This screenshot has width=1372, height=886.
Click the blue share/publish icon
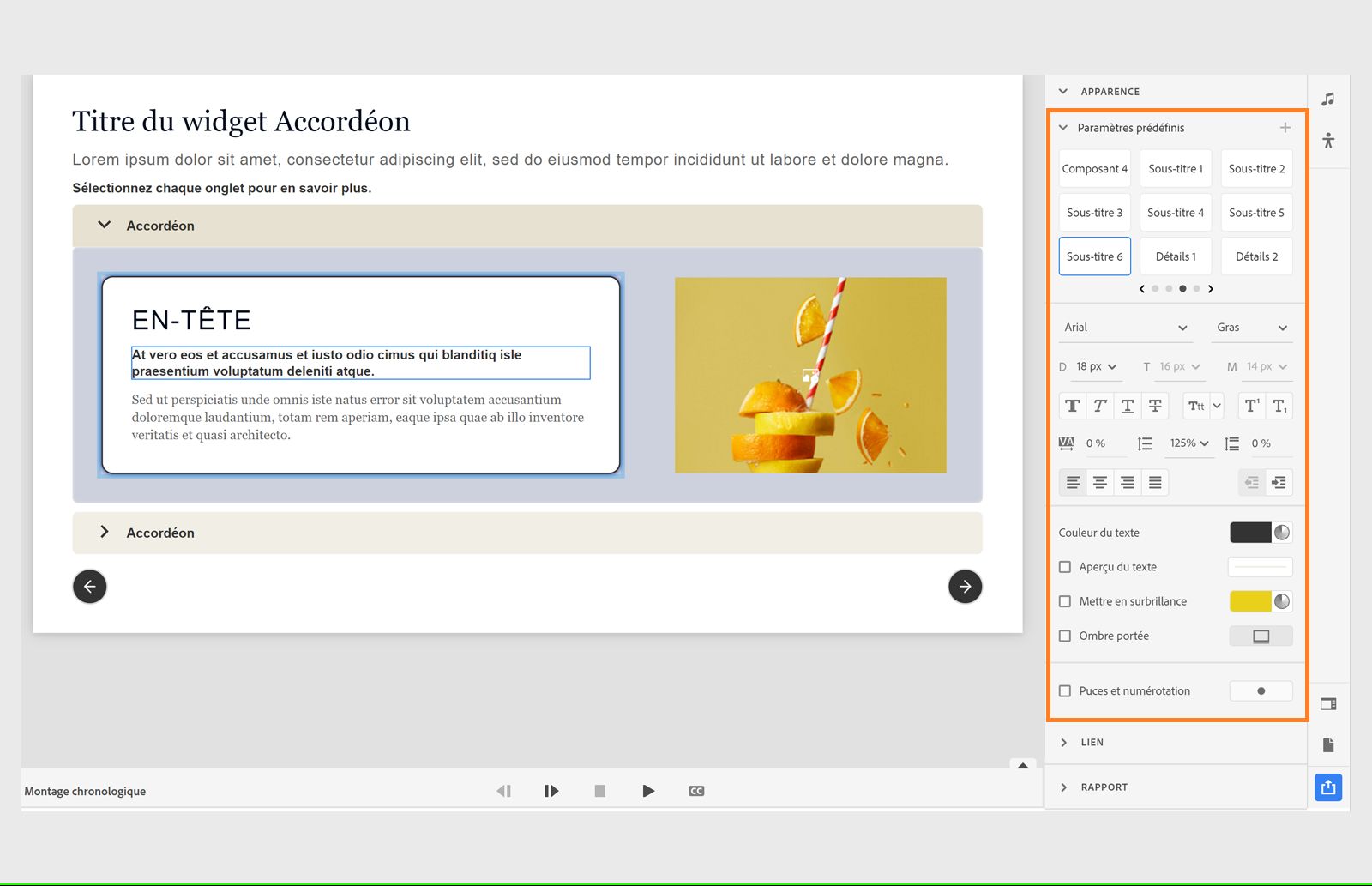coord(1328,787)
